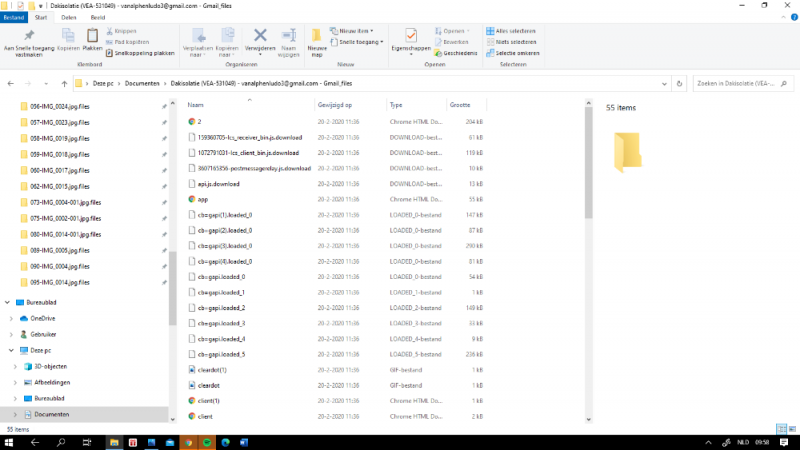
Task: Click Selectie omkeren in the ribbon
Action: pos(515,52)
